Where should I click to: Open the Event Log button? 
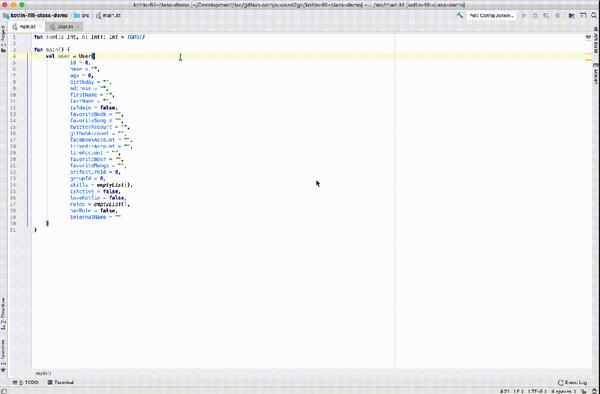(572, 382)
